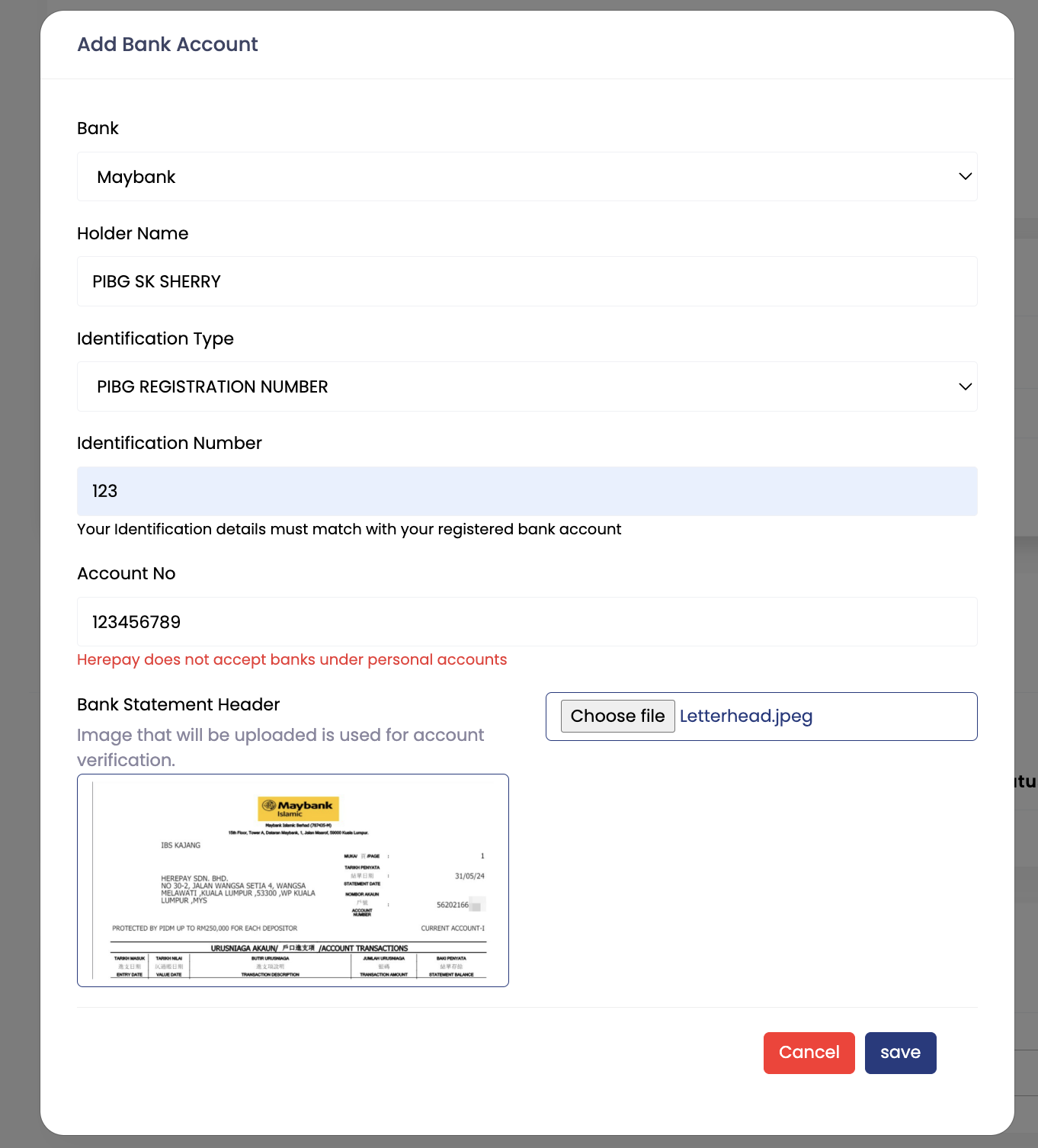Viewport: 1038px width, 1148px height.
Task: Click the "Bank" field label
Action: pyautogui.click(x=98, y=128)
